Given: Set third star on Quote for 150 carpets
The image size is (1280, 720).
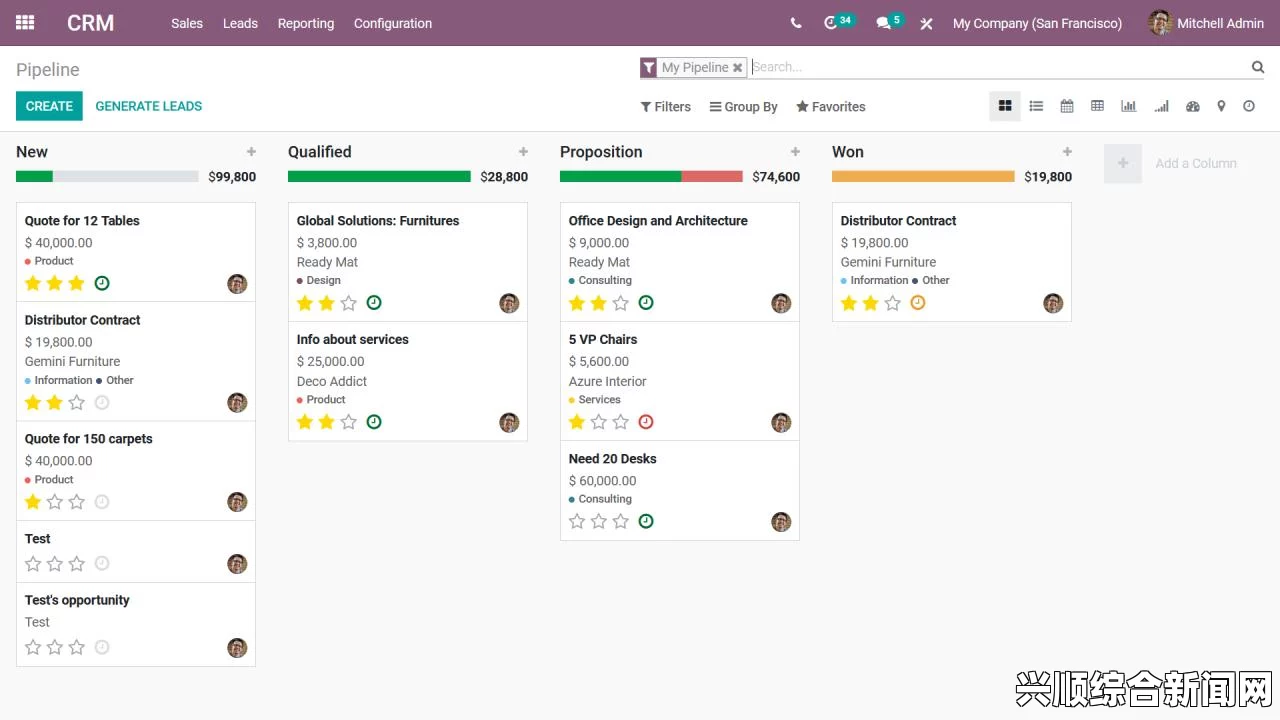Looking at the screenshot, I should (x=76, y=502).
